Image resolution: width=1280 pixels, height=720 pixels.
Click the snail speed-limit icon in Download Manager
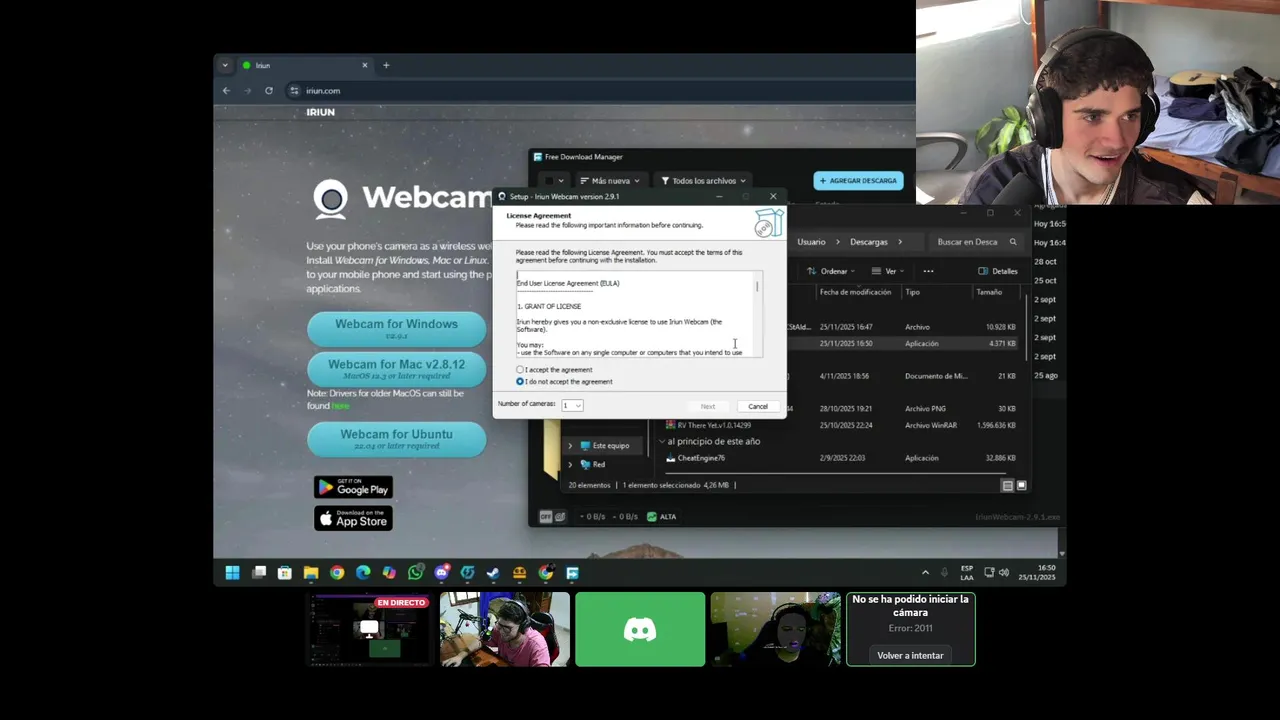pos(561,517)
